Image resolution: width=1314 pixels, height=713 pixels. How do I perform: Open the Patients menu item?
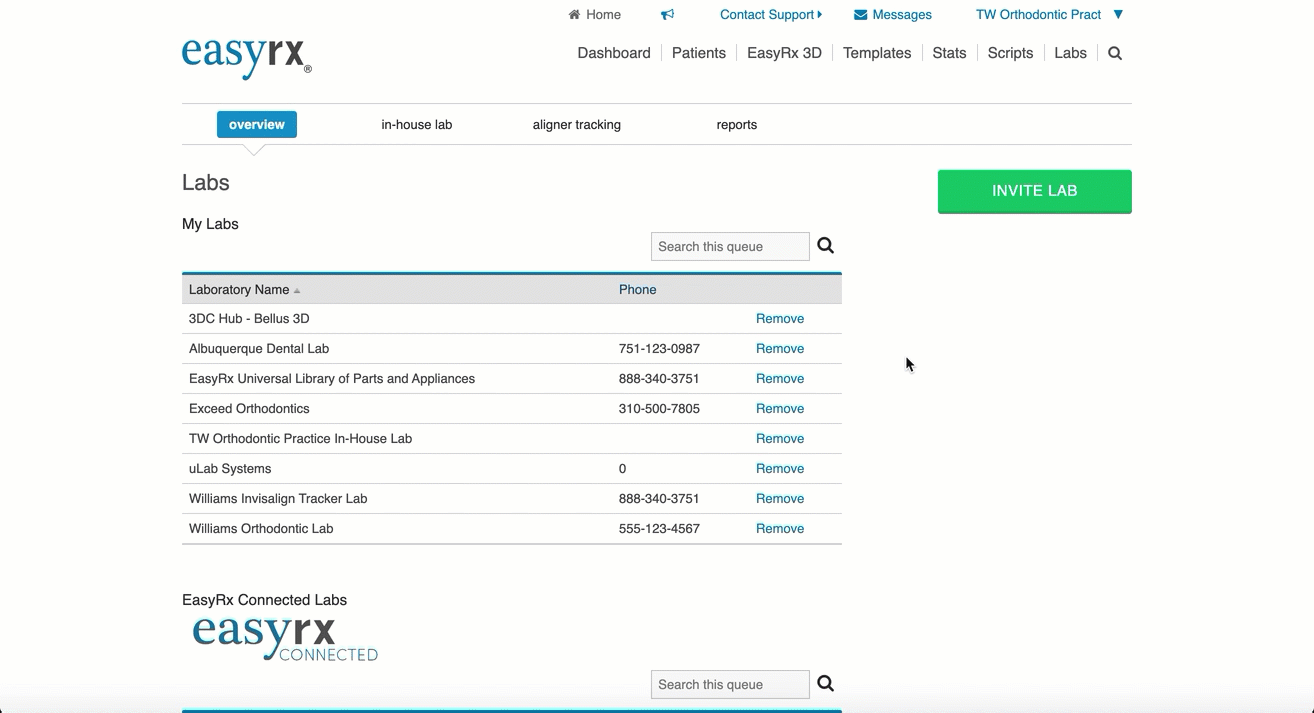pos(699,53)
